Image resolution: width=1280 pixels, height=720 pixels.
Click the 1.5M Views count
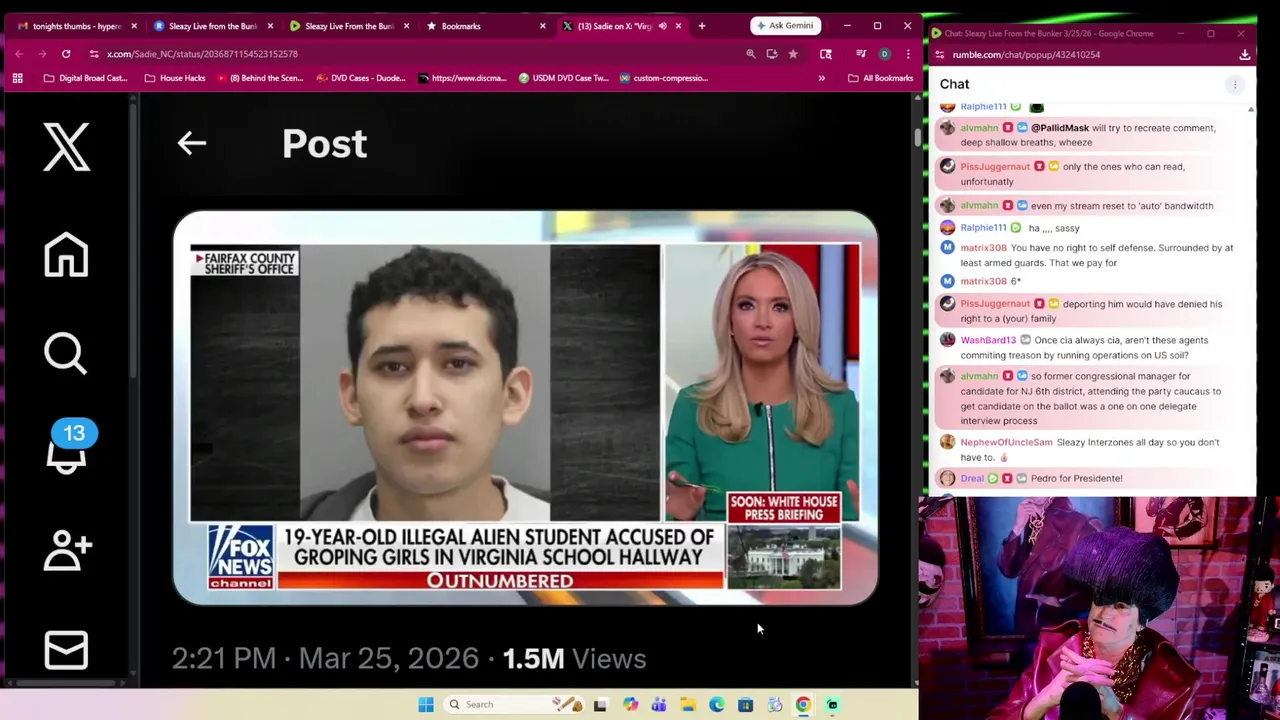pyautogui.click(x=574, y=659)
